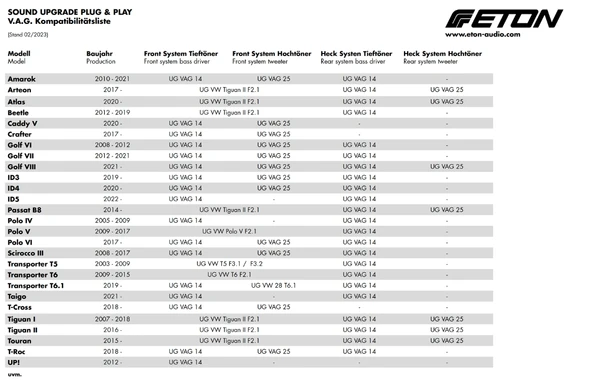
Task: Click the Modell column header
Action: click(19, 53)
